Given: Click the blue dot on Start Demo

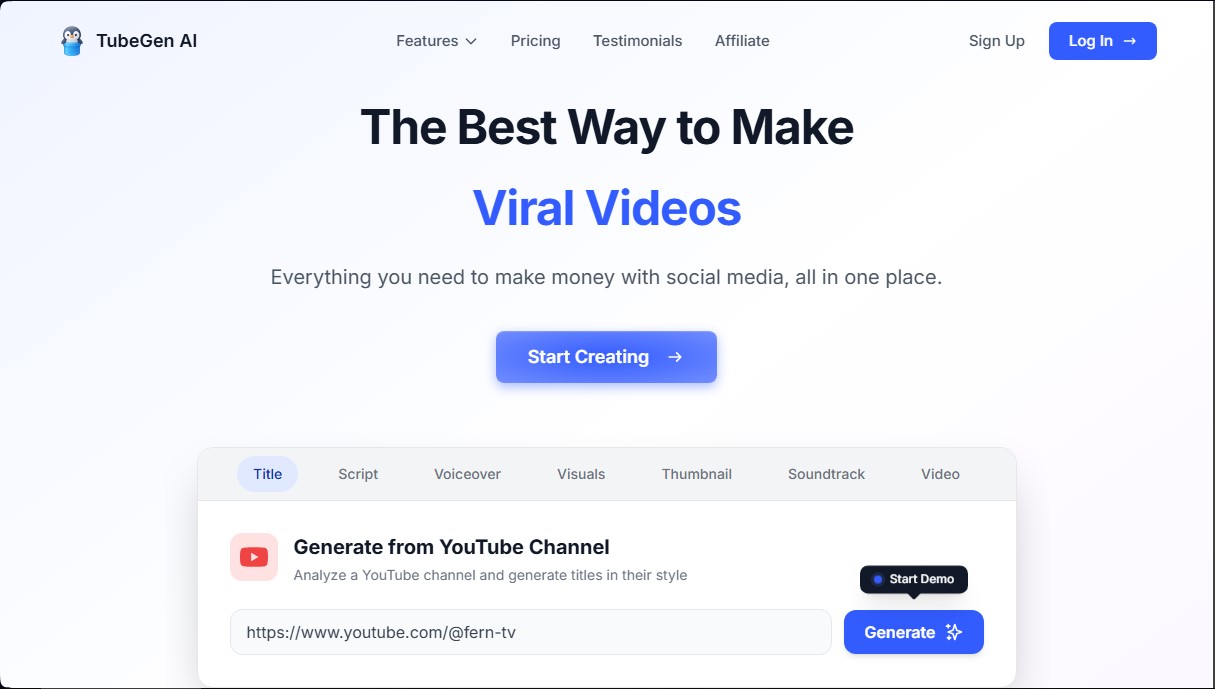Looking at the screenshot, I should point(878,579).
